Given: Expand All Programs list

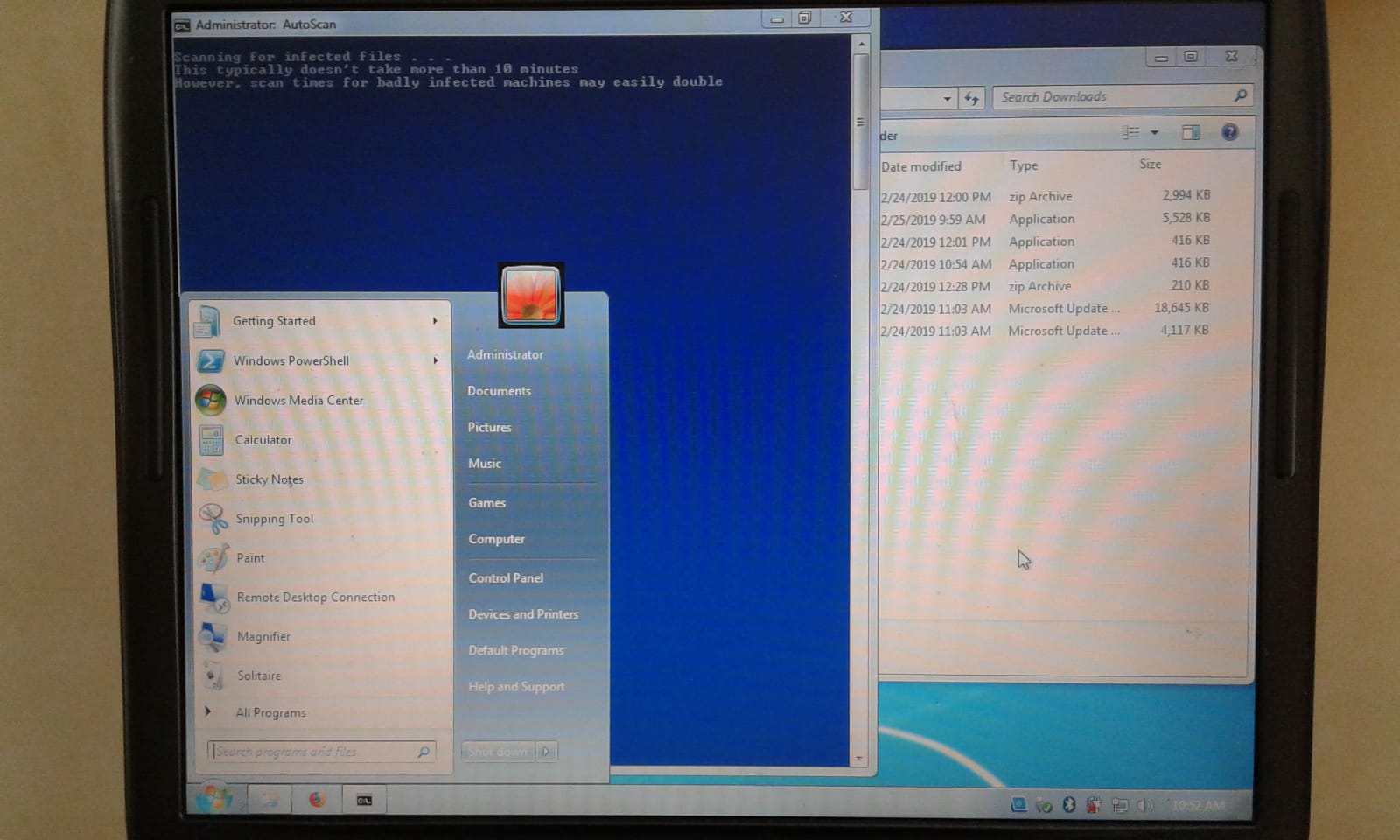Looking at the screenshot, I should 270,712.
